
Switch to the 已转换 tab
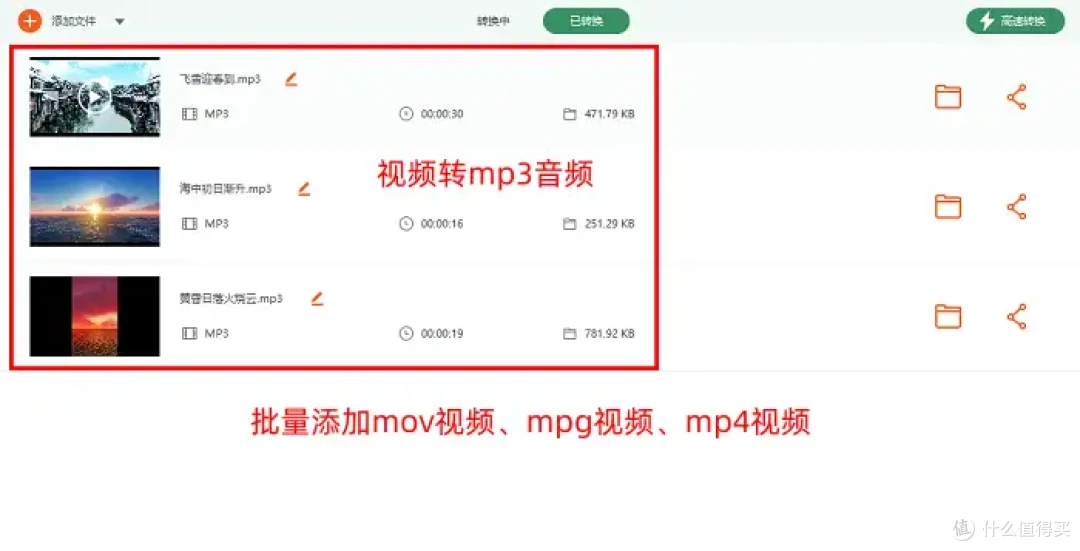coord(586,21)
